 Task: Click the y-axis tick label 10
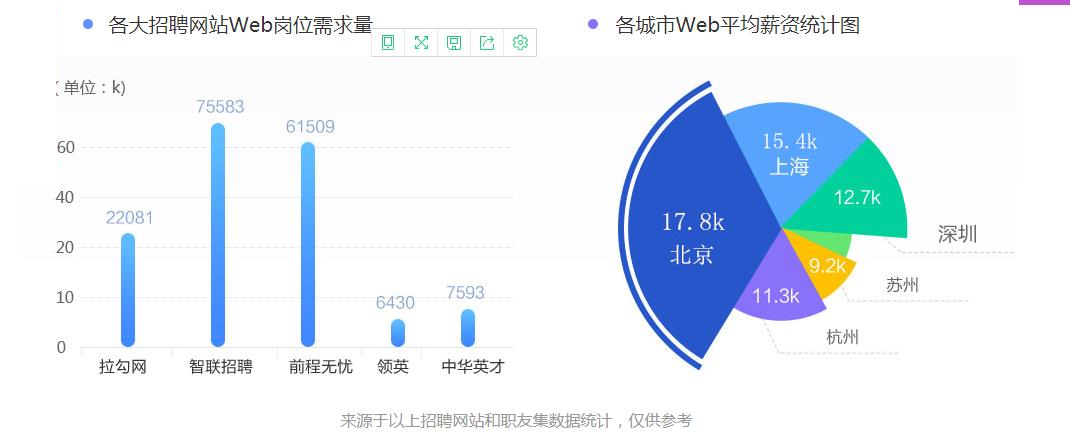point(66,298)
